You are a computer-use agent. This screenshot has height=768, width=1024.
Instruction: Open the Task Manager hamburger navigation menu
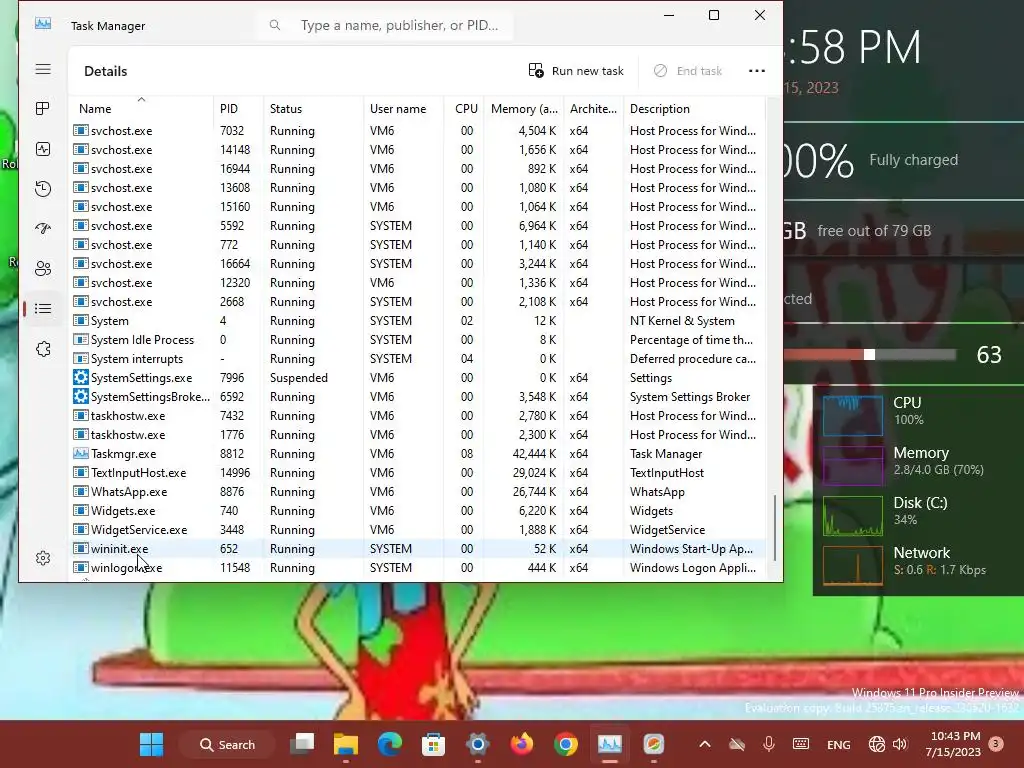(x=43, y=69)
